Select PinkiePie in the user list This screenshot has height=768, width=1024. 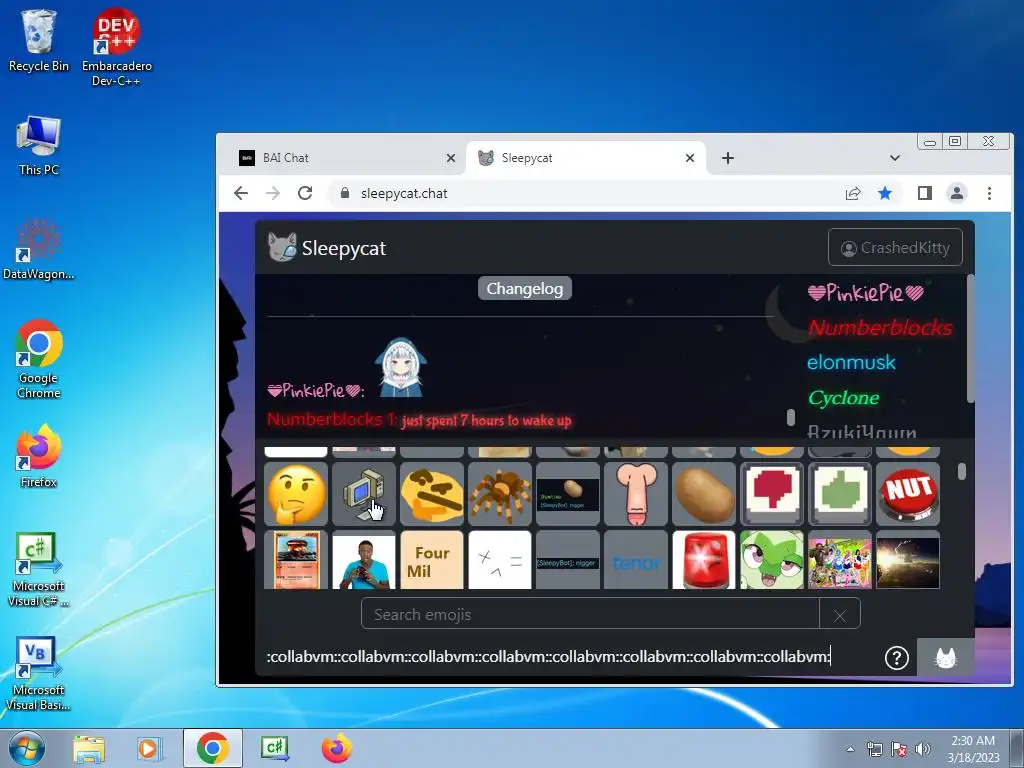[x=866, y=293]
